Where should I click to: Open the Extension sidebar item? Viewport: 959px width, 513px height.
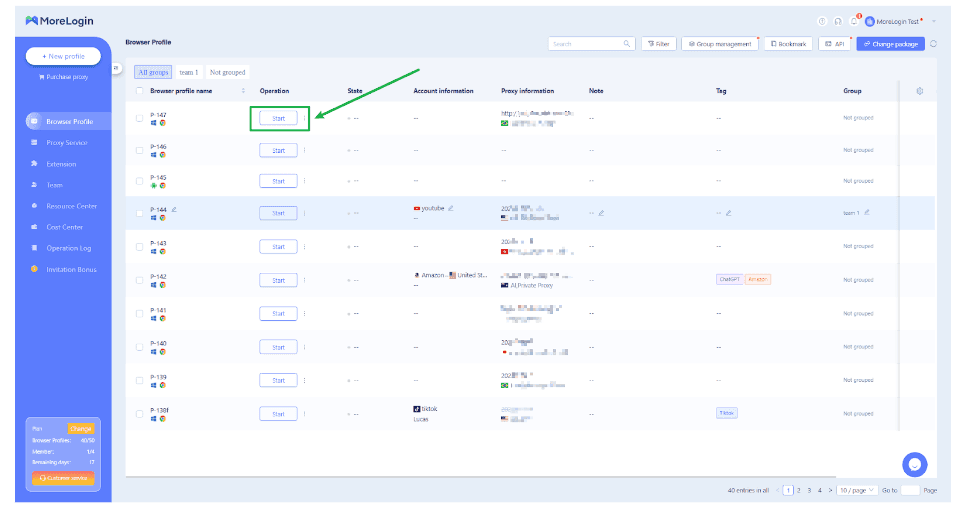coord(61,164)
